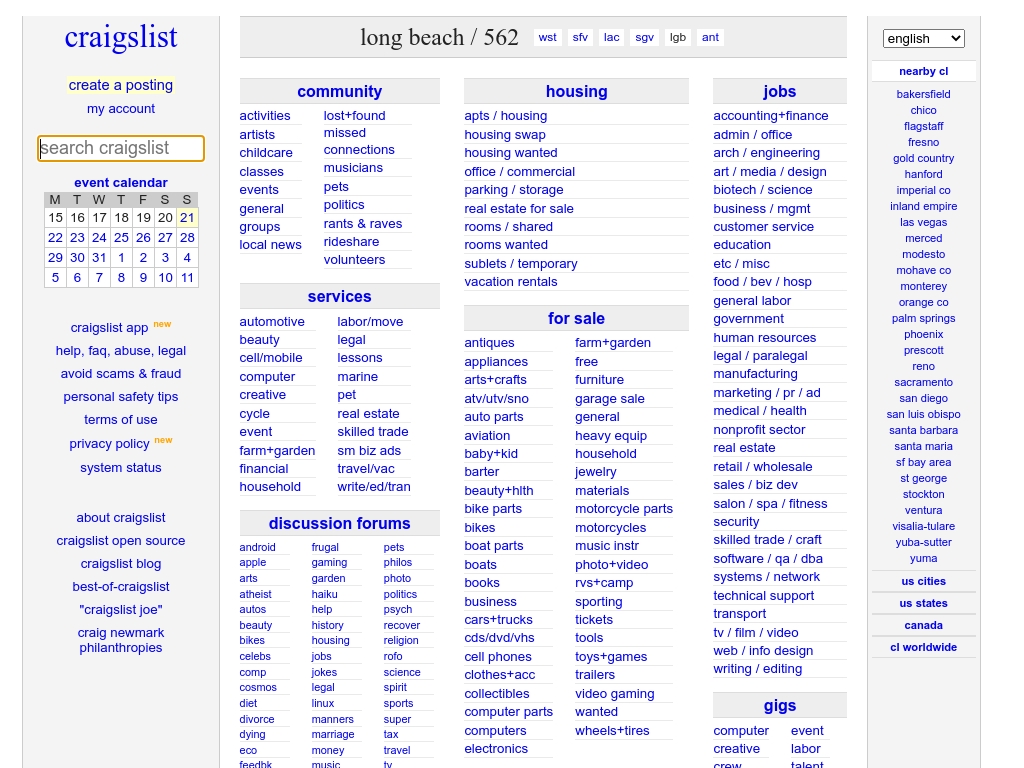Viewport: 1024px width, 768px height.
Task: Open the event calendar heading link
Action: [x=121, y=183]
